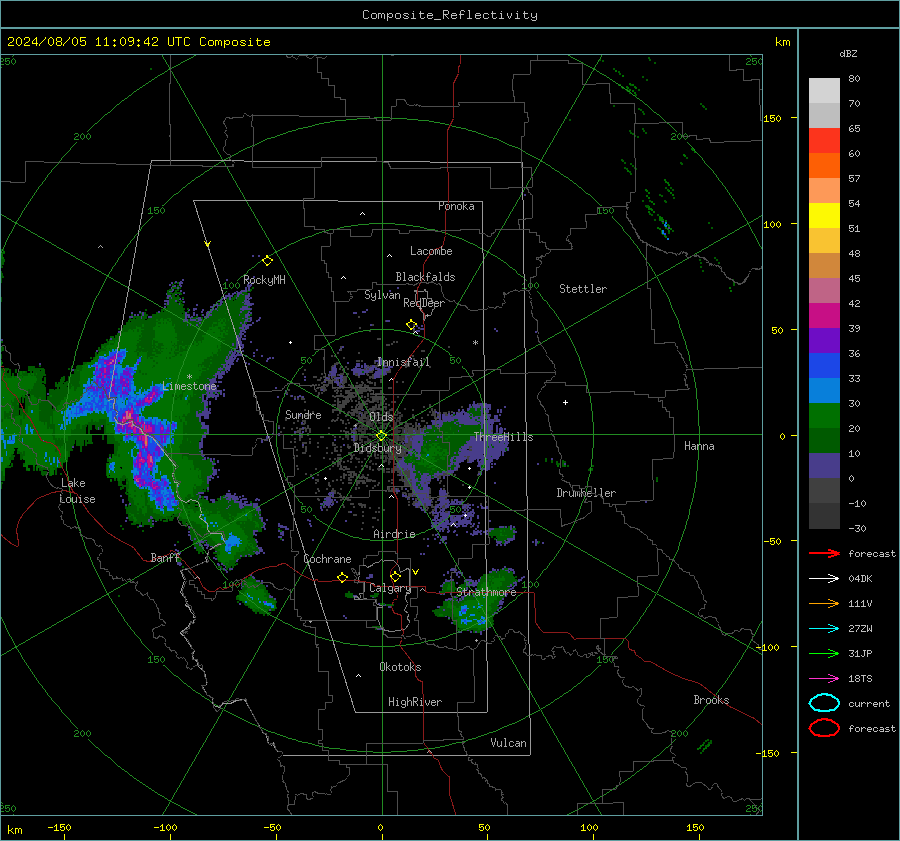Click the Lacombe label

(x=431, y=251)
